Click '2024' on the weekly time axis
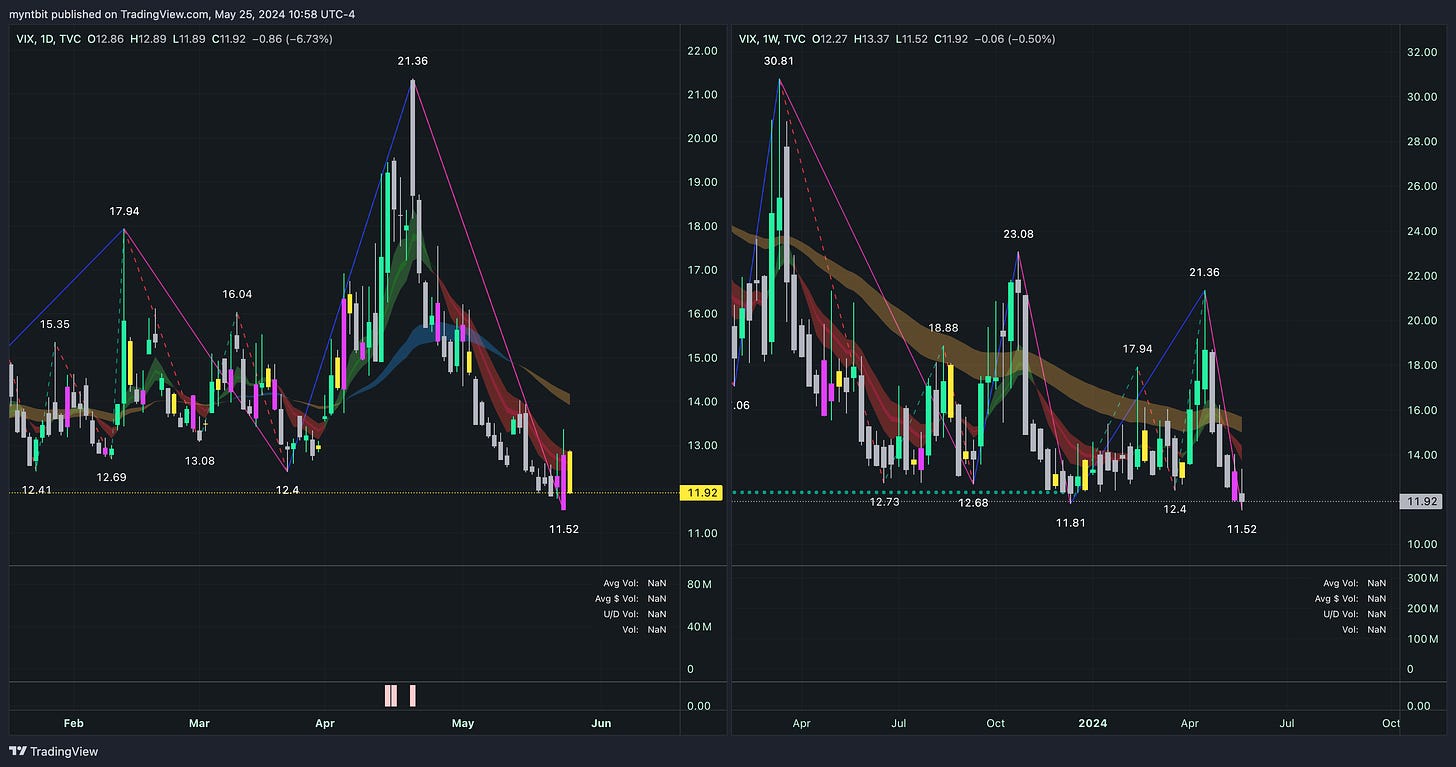Screen dimensions: 1456x767 (1091, 722)
